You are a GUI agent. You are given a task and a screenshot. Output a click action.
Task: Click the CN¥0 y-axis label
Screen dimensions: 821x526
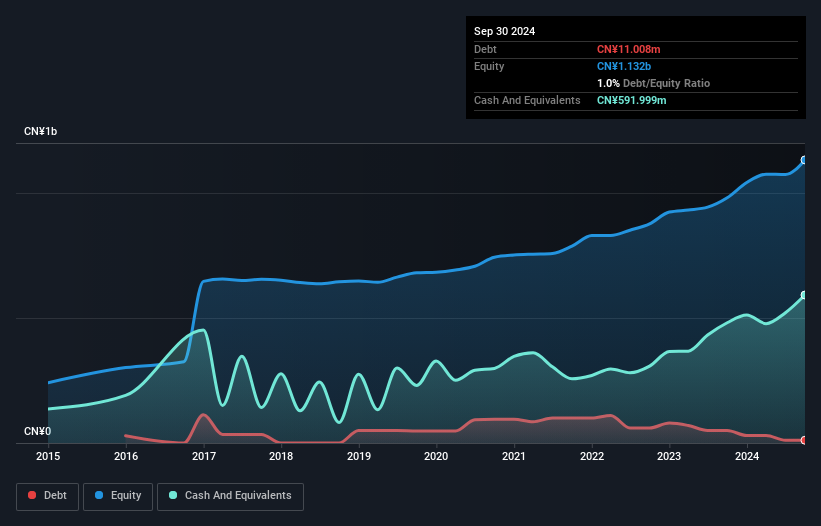(38, 431)
